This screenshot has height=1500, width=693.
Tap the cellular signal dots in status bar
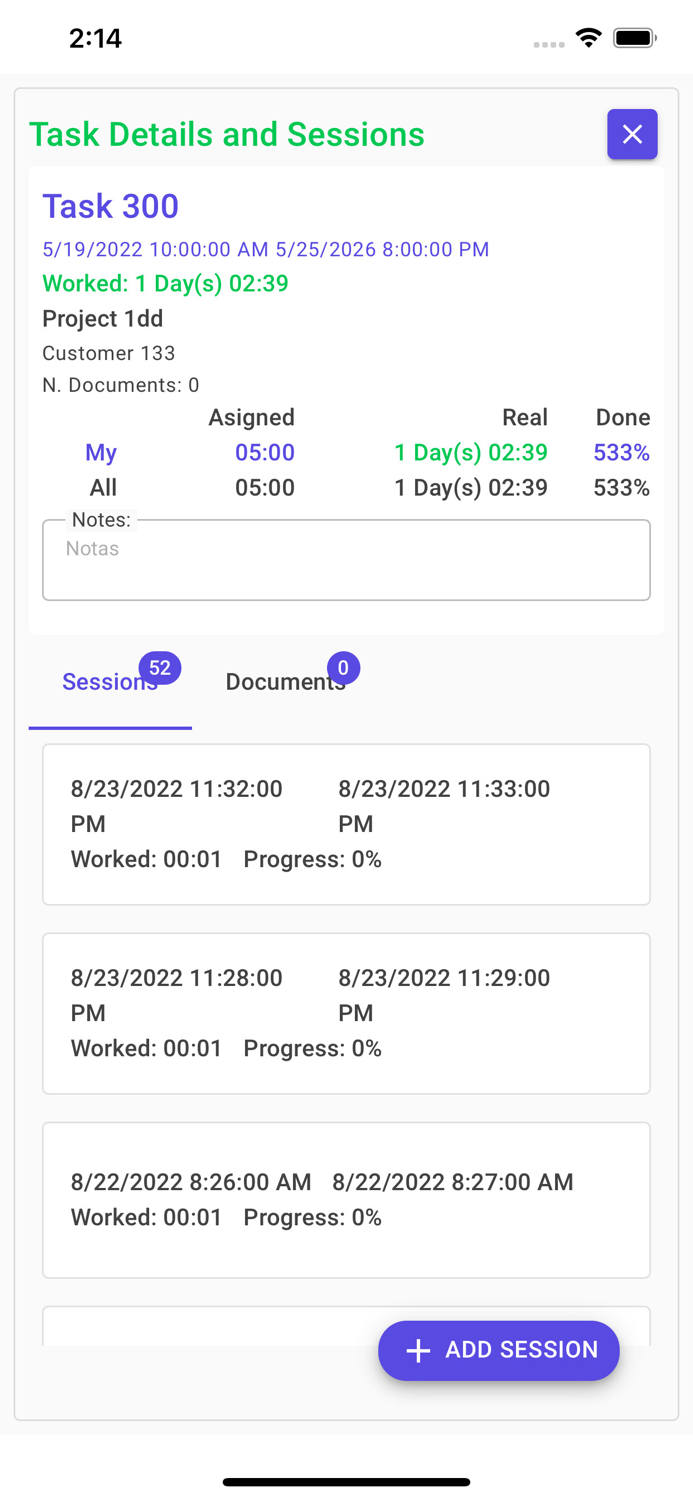pyautogui.click(x=549, y=45)
